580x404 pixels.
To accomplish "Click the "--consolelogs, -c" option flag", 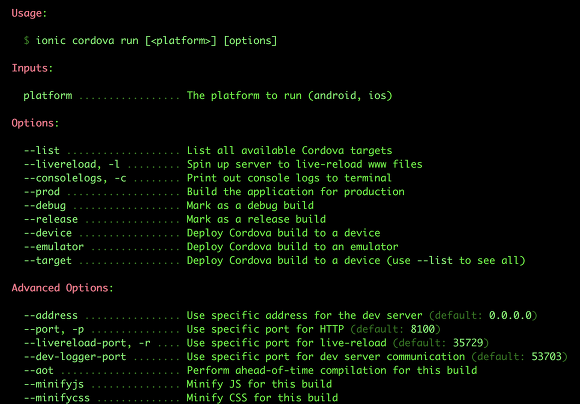I will pyautogui.click(x=75, y=178).
